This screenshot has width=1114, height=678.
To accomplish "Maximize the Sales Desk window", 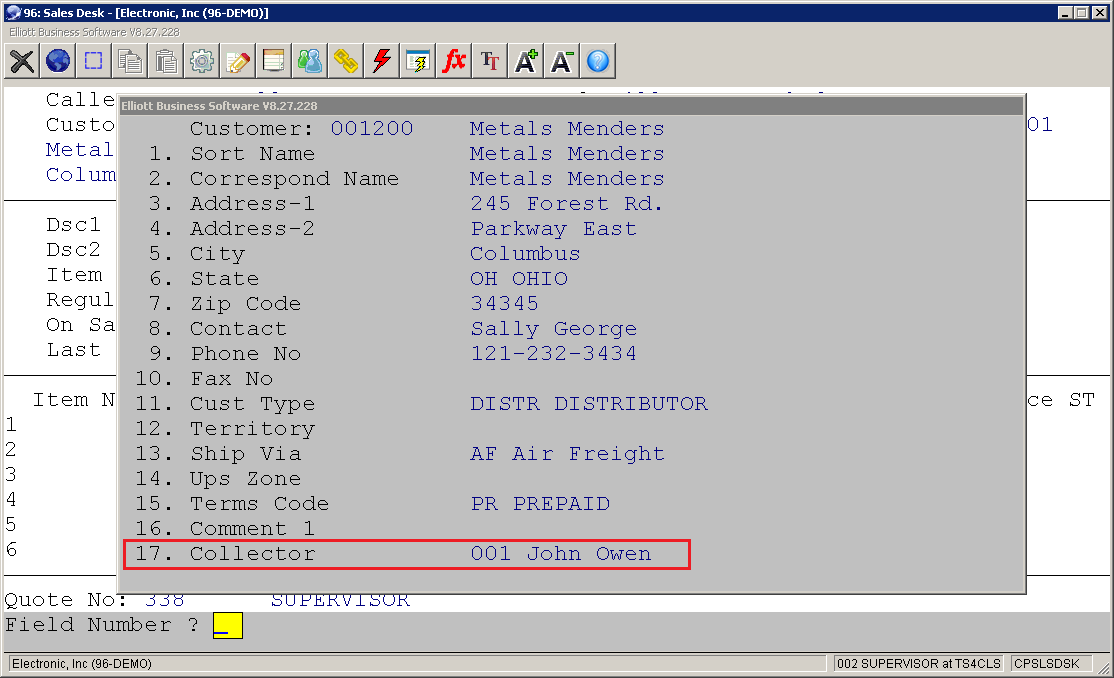I will (1081, 13).
